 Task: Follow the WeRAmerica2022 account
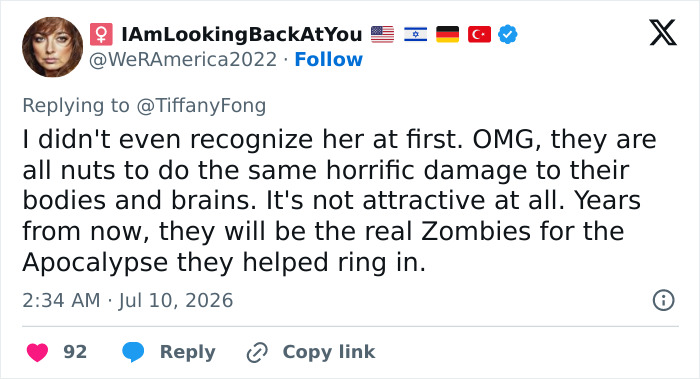click(329, 59)
